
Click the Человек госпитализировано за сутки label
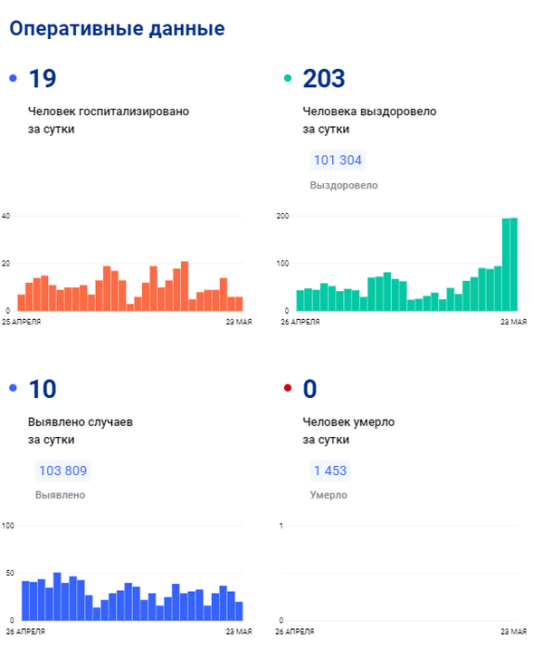tap(109, 120)
